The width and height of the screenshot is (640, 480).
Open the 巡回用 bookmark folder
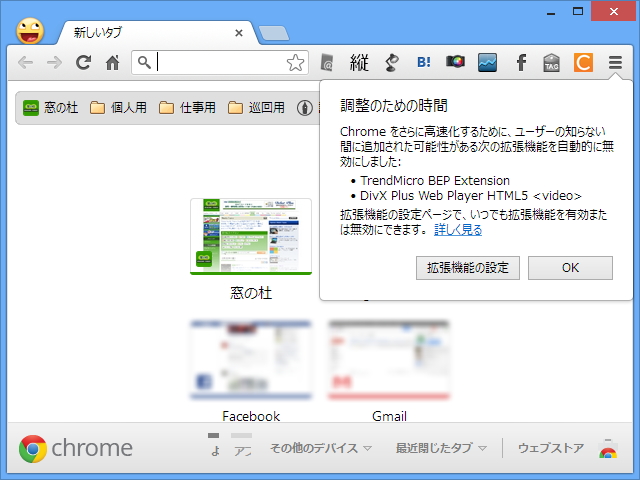point(256,108)
